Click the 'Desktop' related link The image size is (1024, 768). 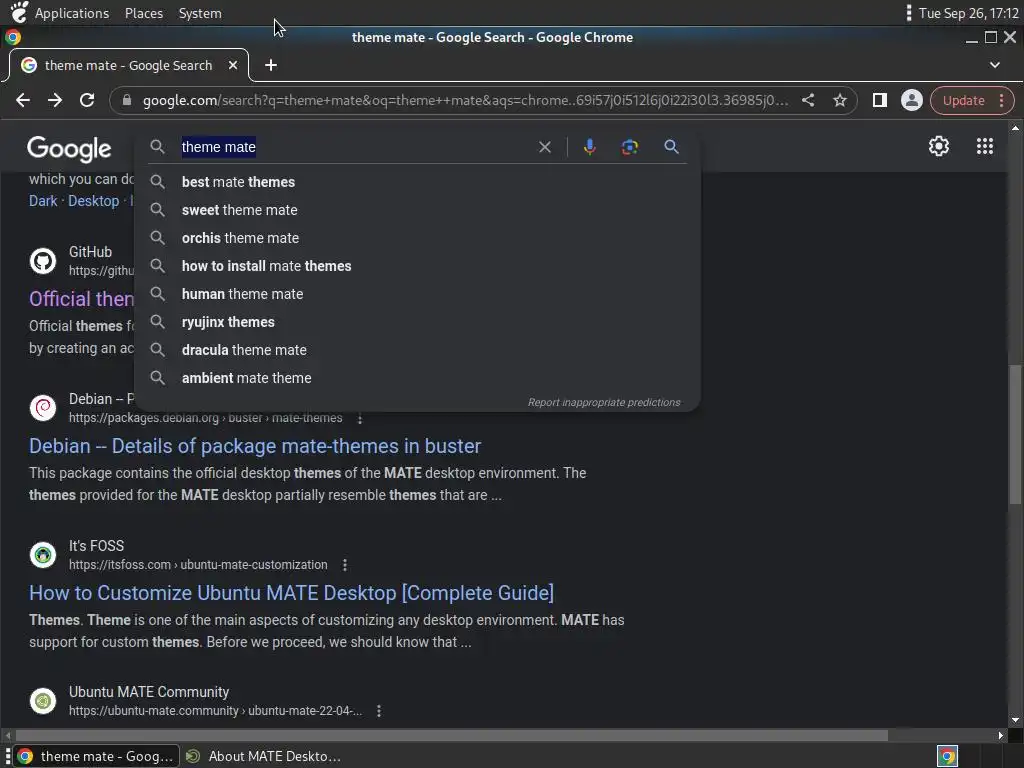tap(93, 201)
